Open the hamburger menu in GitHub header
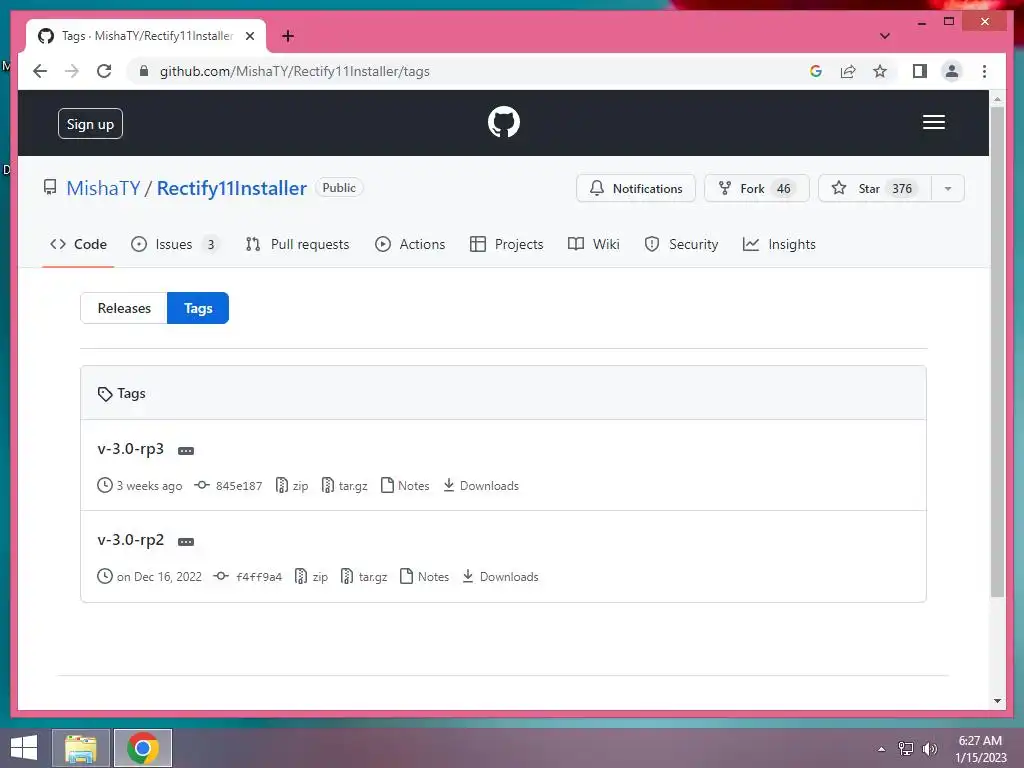 pos(934,122)
